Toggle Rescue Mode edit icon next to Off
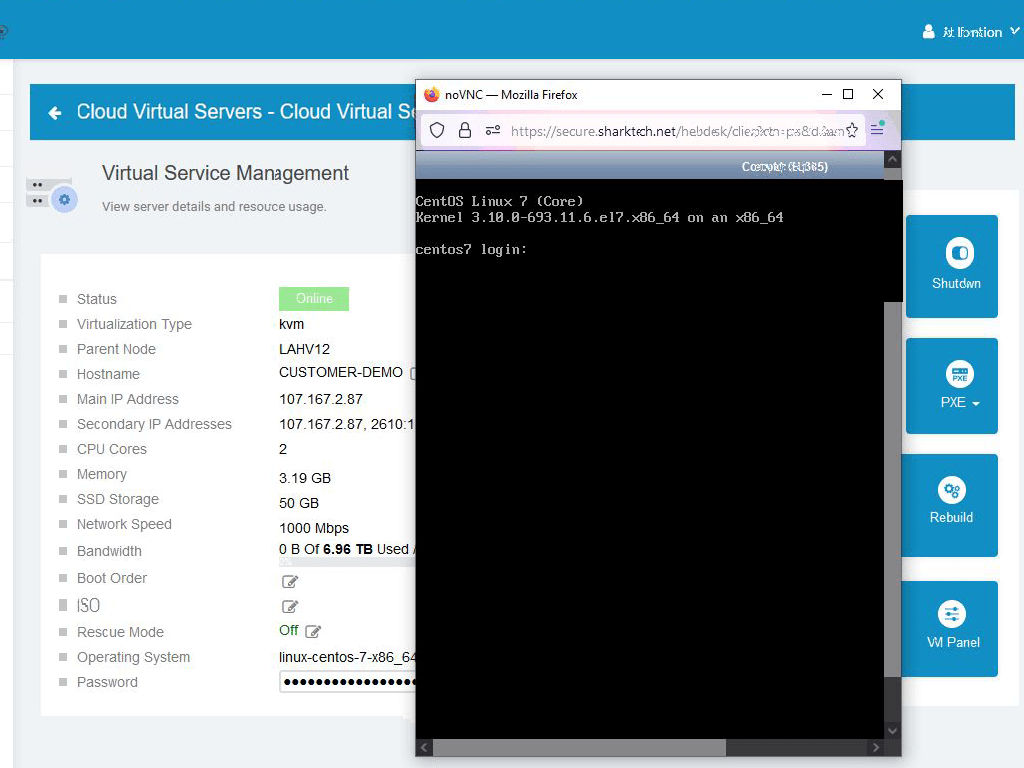The height and width of the screenshot is (768, 1024). point(313,632)
